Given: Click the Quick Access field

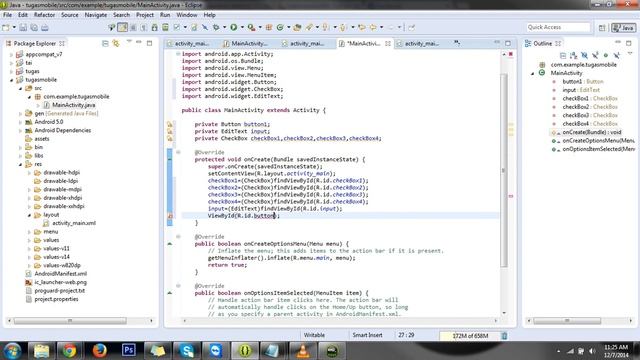Looking at the screenshot, I should click(558, 27).
